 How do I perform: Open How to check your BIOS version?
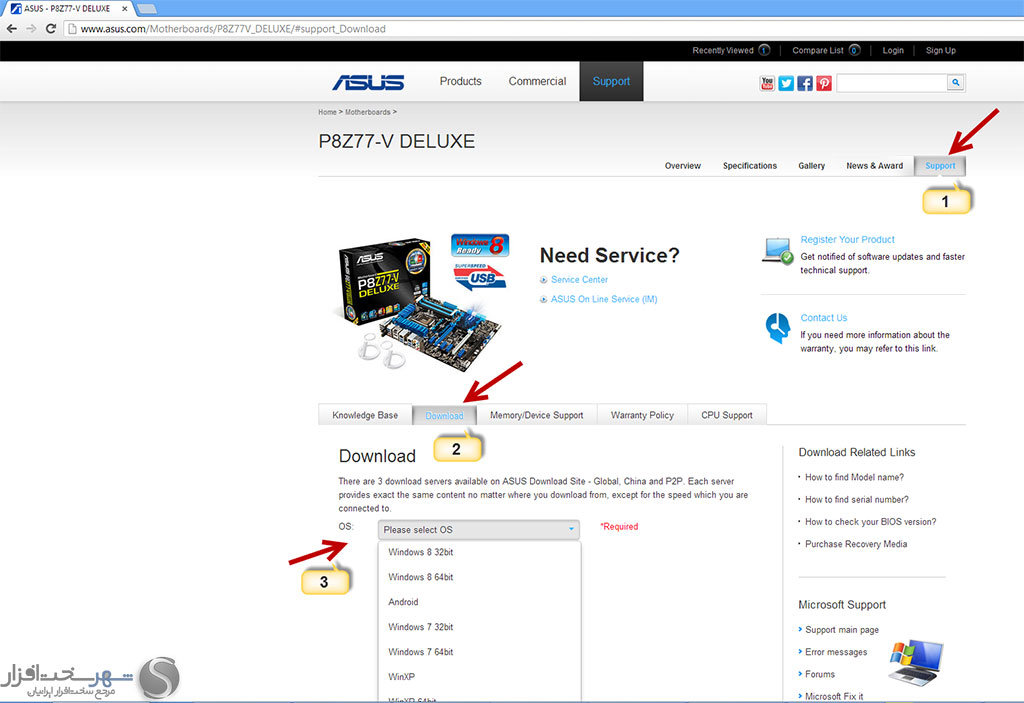point(871,522)
